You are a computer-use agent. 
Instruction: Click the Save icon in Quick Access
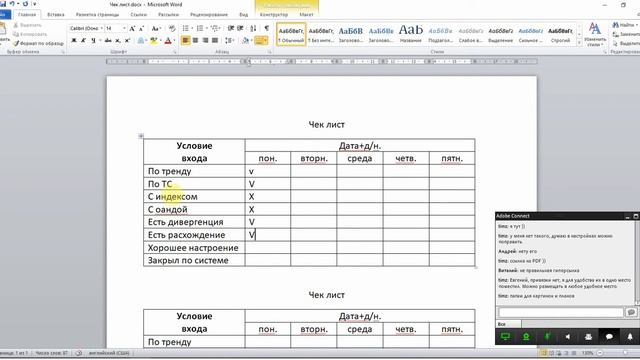click(3, 4)
